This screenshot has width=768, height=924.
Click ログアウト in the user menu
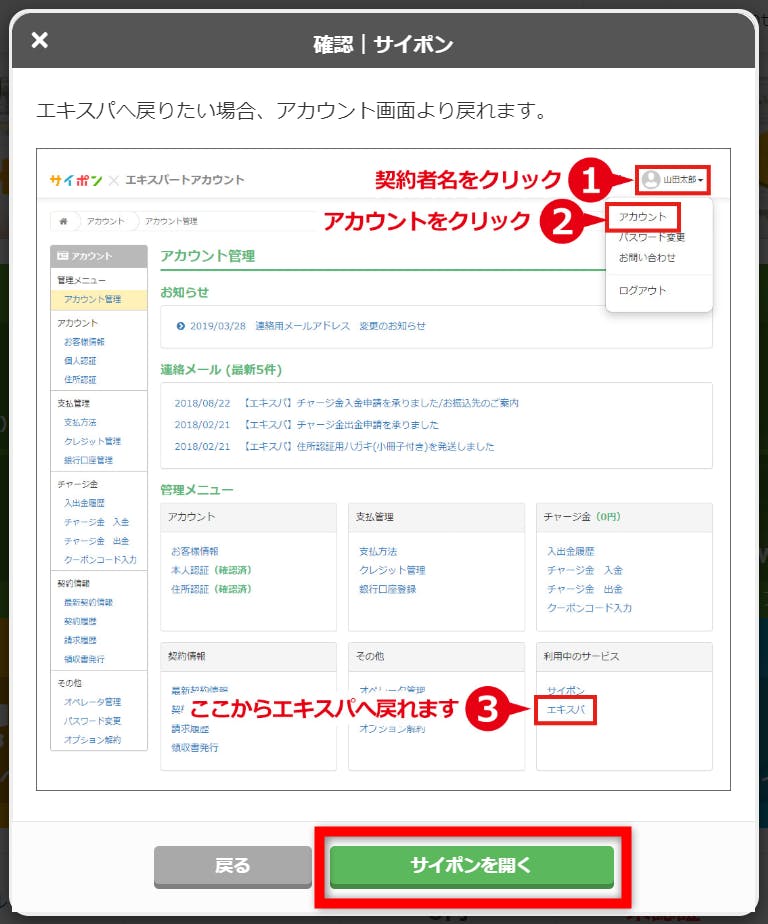click(x=642, y=291)
